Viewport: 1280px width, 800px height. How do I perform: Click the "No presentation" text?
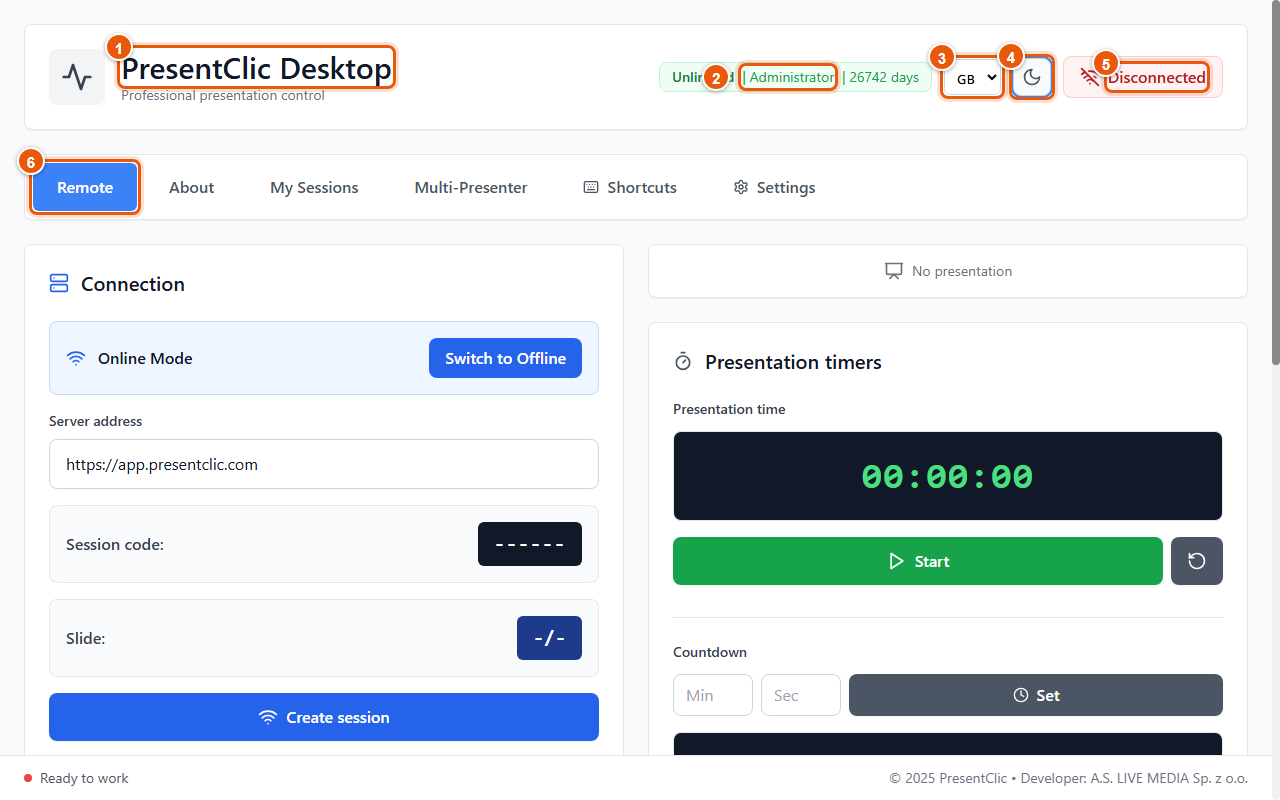(962, 271)
